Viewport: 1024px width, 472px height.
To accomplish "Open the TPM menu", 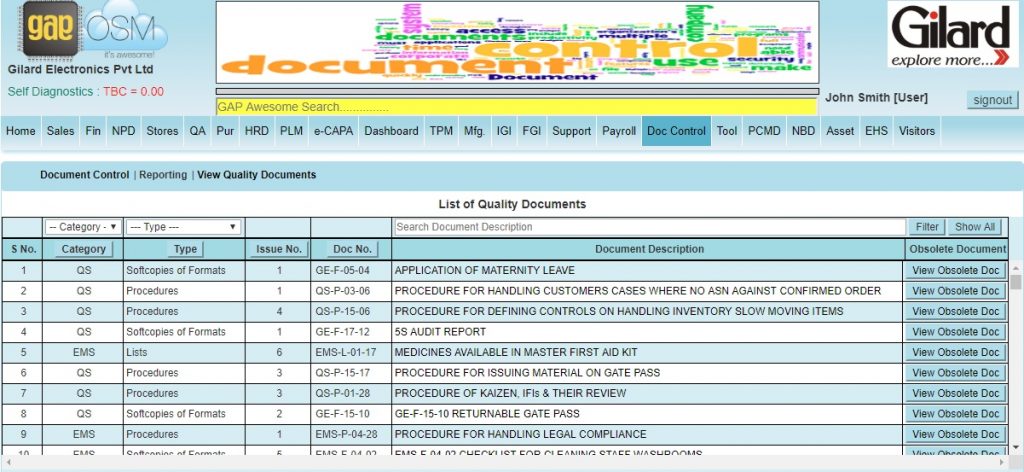I will [441, 131].
